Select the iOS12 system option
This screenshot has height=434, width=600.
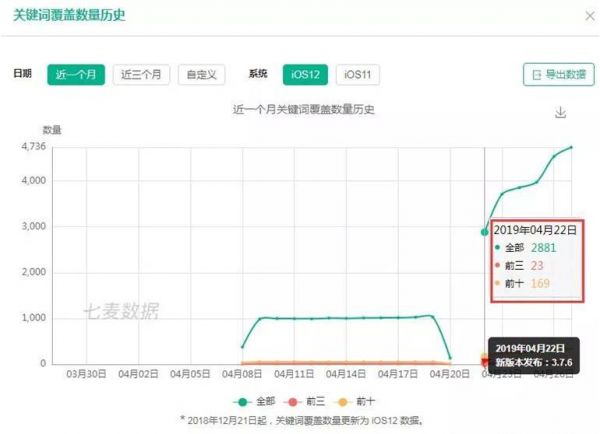tap(304, 74)
